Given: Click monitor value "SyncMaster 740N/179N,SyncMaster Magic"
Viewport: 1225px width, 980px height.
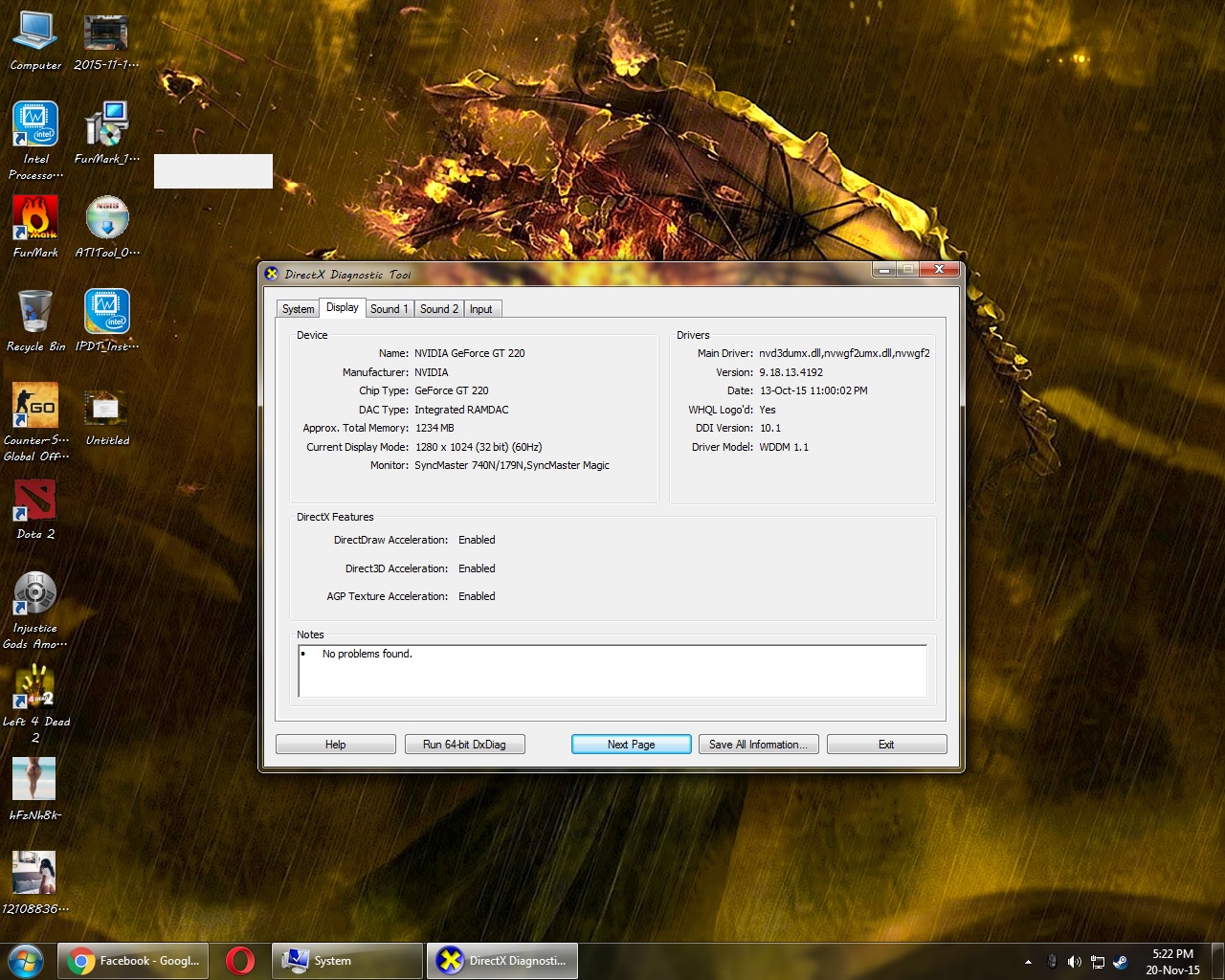Looking at the screenshot, I should tap(512, 465).
